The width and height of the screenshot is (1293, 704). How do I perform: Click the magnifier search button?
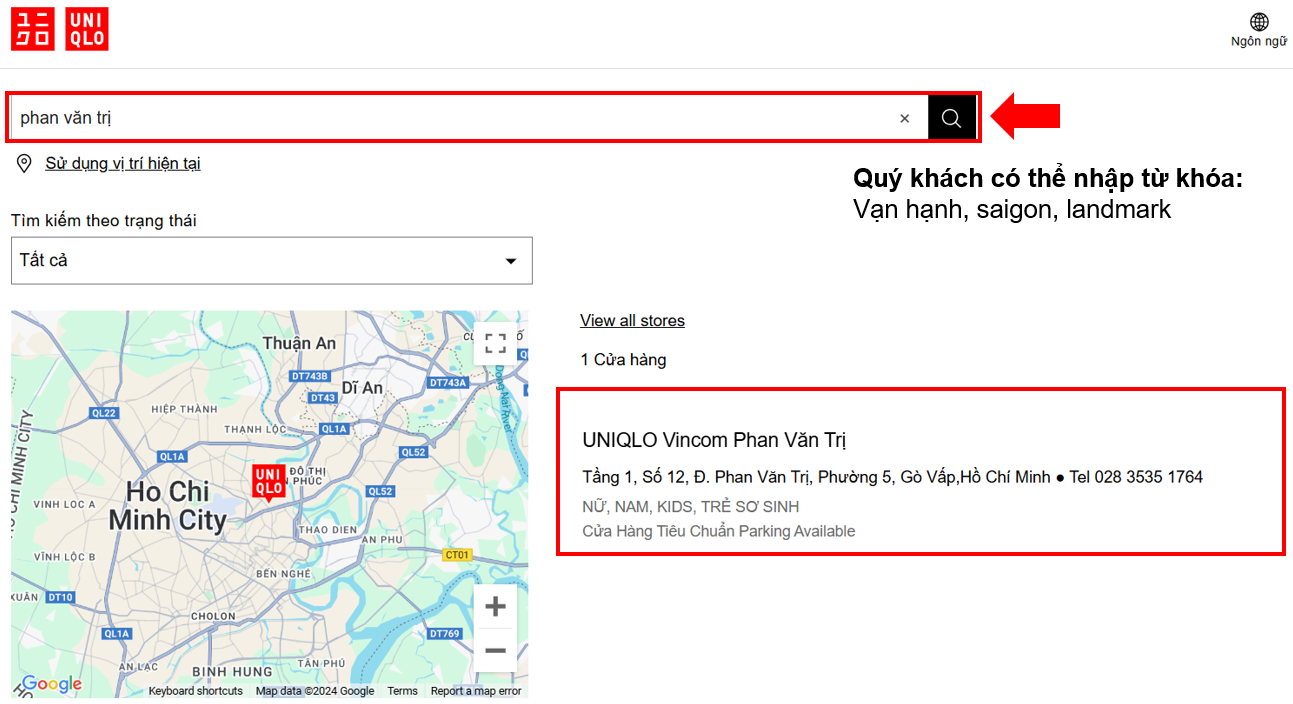[x=951, y=118]
